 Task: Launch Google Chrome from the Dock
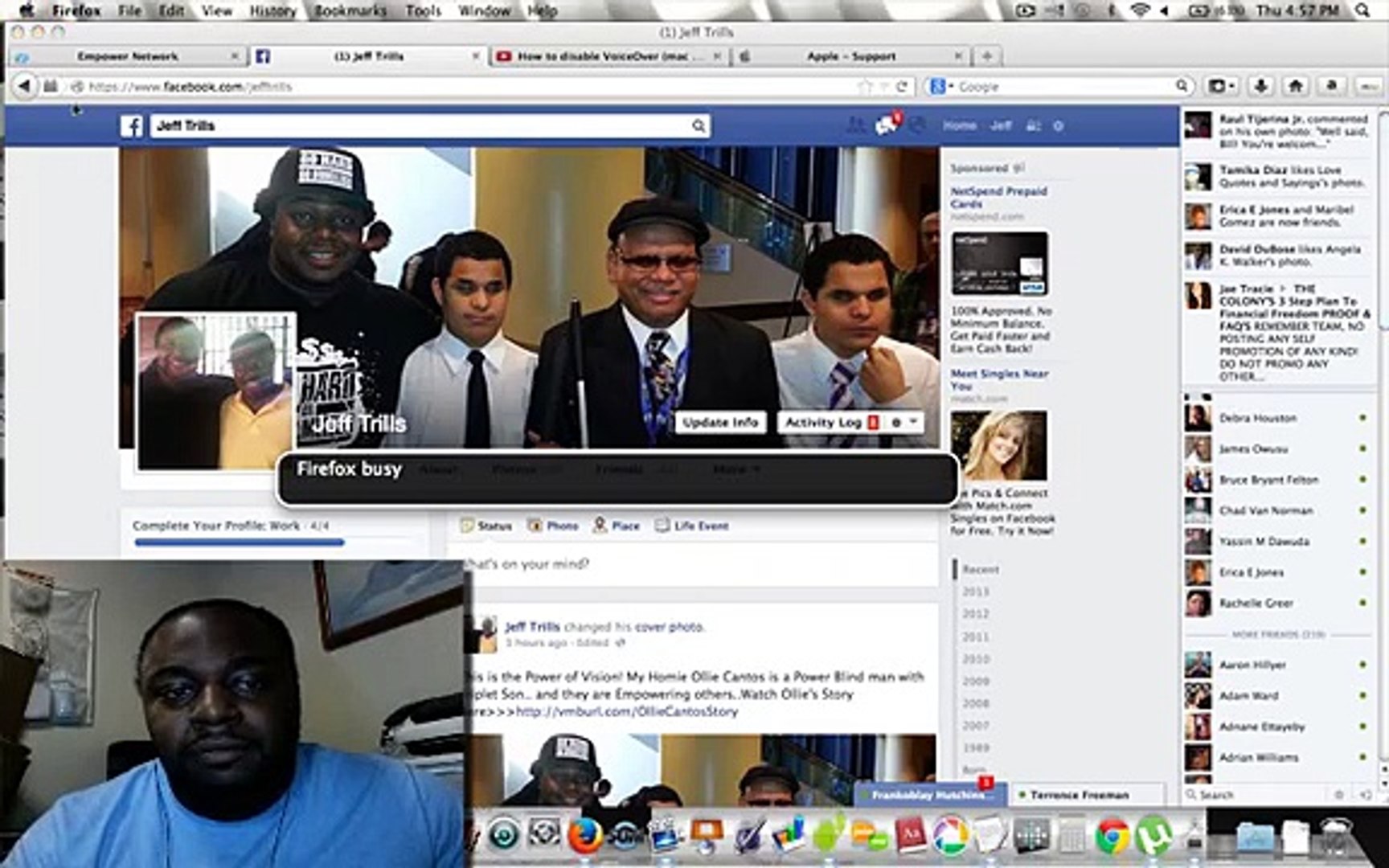(x=1112, y=837)
